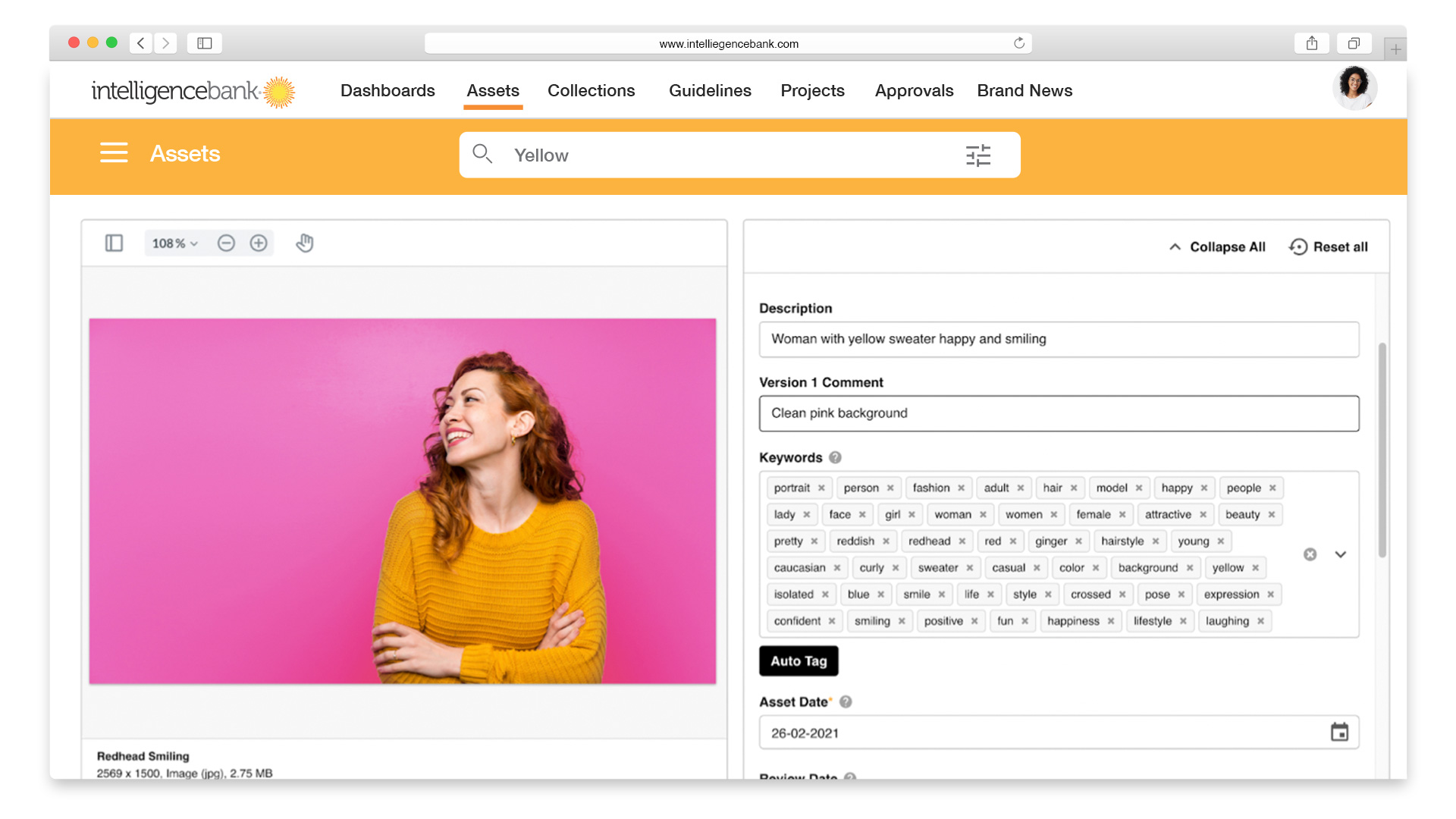Go back with the browser back arrow
The image size is (1456, 819).
(141, 43)
